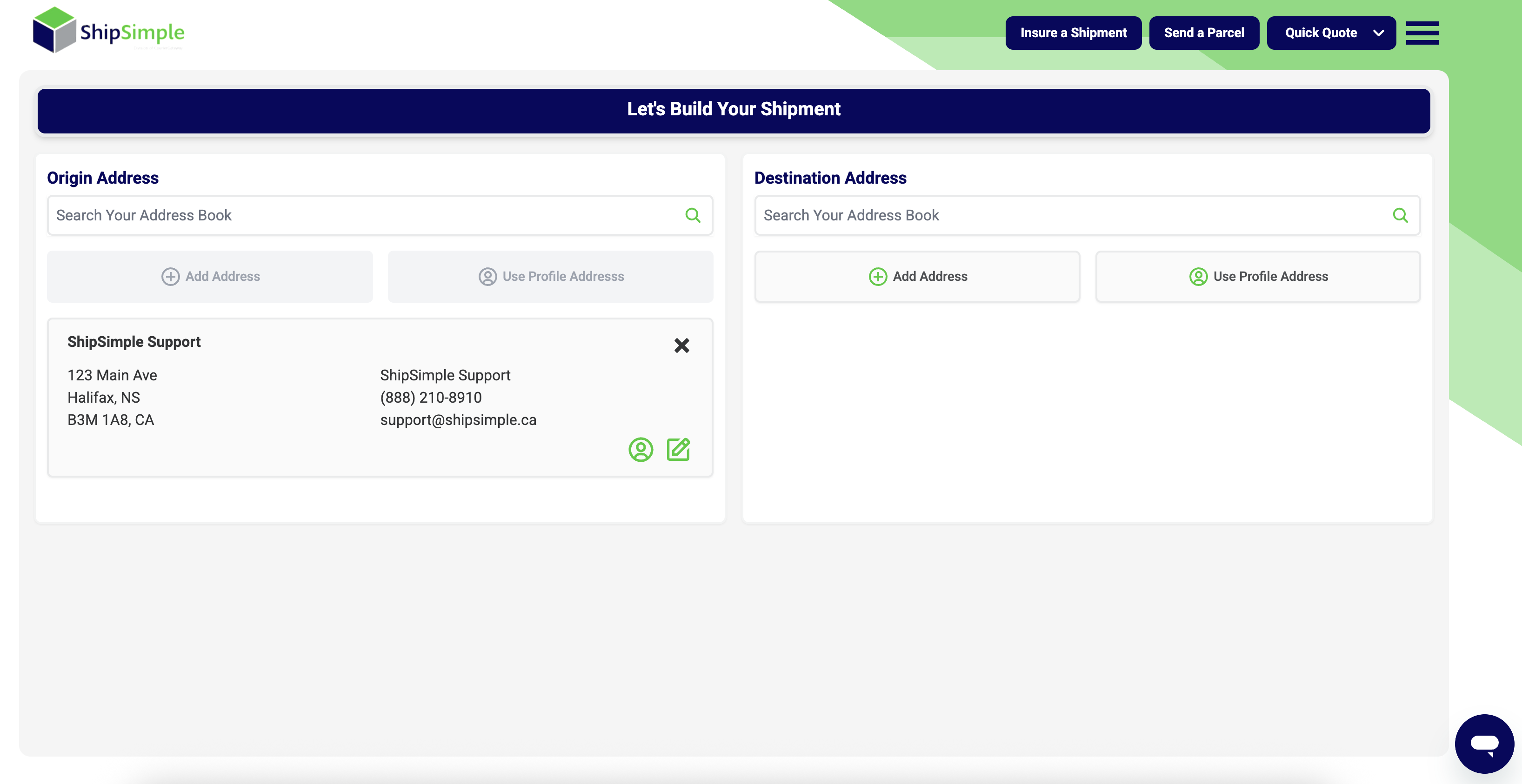Click the disabled origin Add Address button
This screenshot has width=1522, height=784.
tap(210, 277)
